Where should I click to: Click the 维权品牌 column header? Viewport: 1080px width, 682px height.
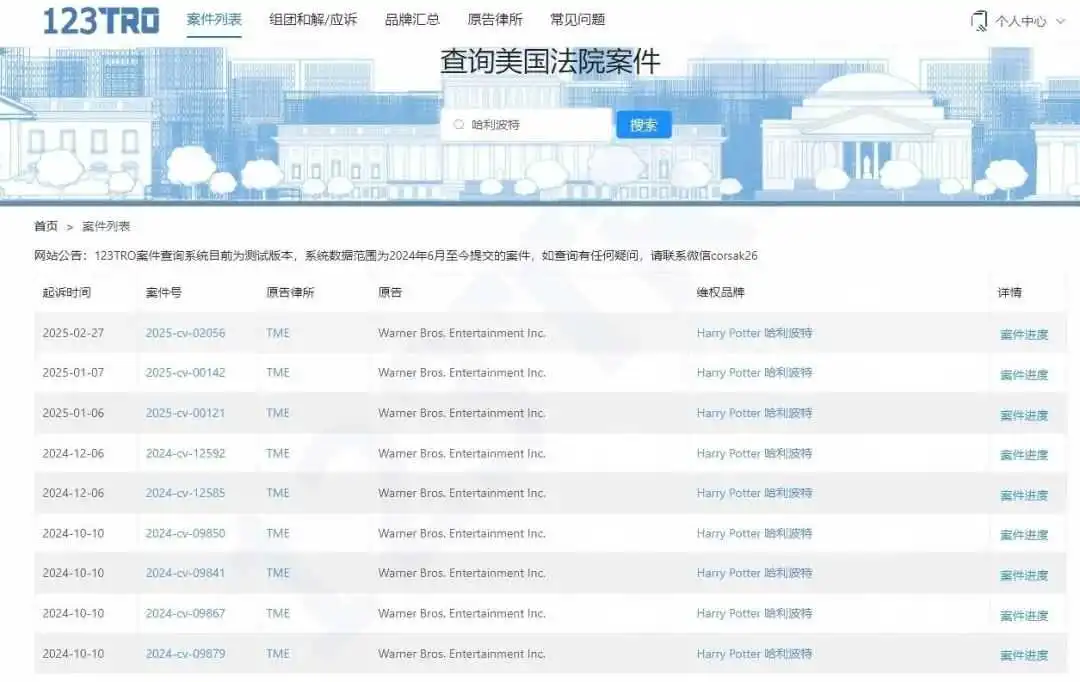click(720, 292)
